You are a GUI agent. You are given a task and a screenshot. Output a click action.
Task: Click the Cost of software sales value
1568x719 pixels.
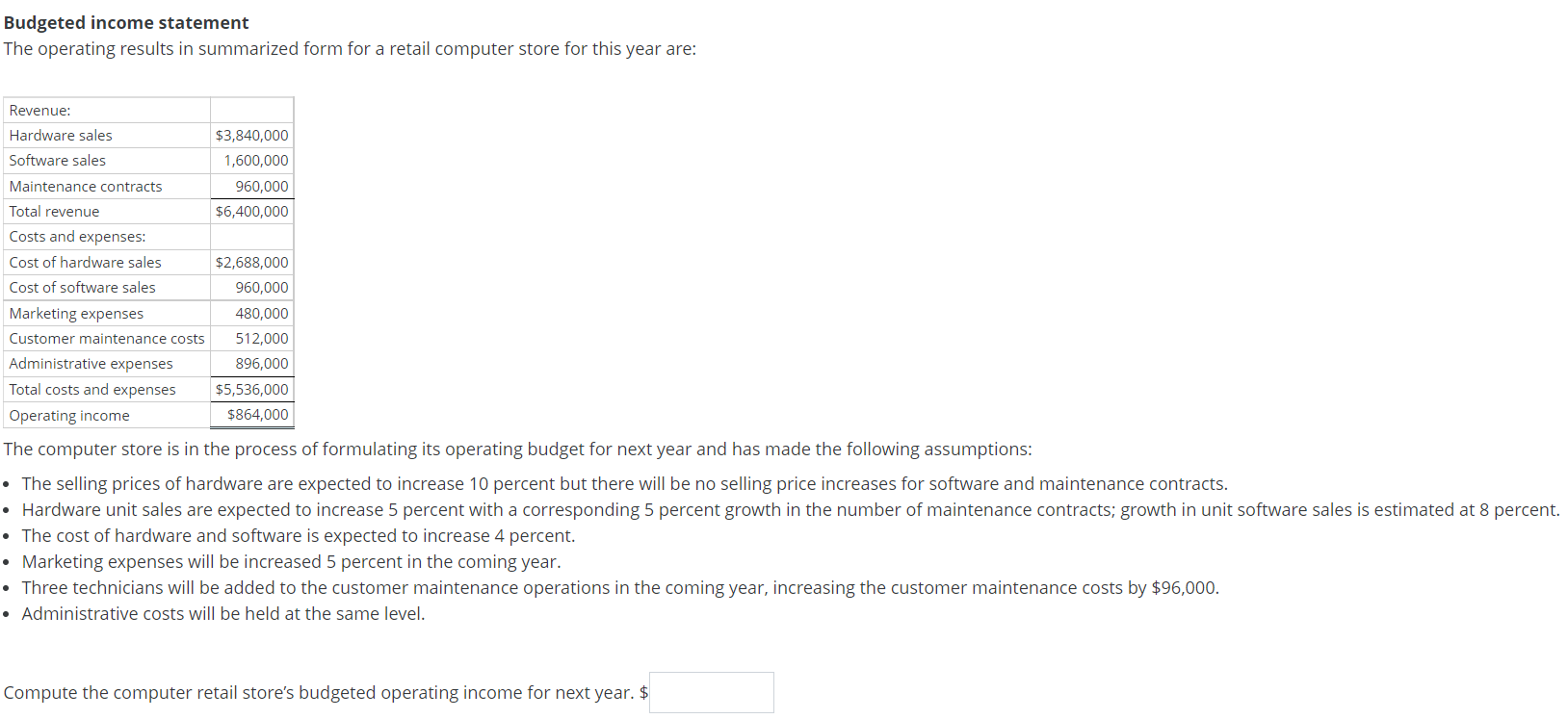tap(264, 287)
